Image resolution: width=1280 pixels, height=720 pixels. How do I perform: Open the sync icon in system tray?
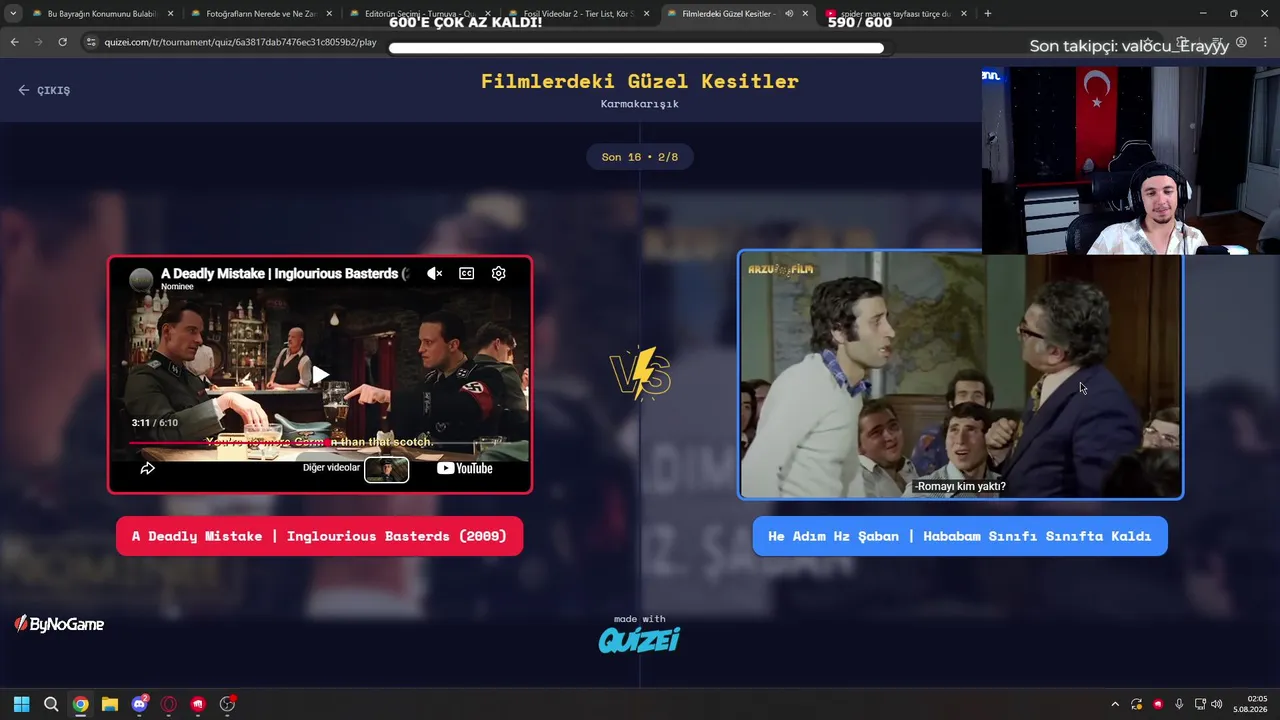click(x=1137, y=704)
